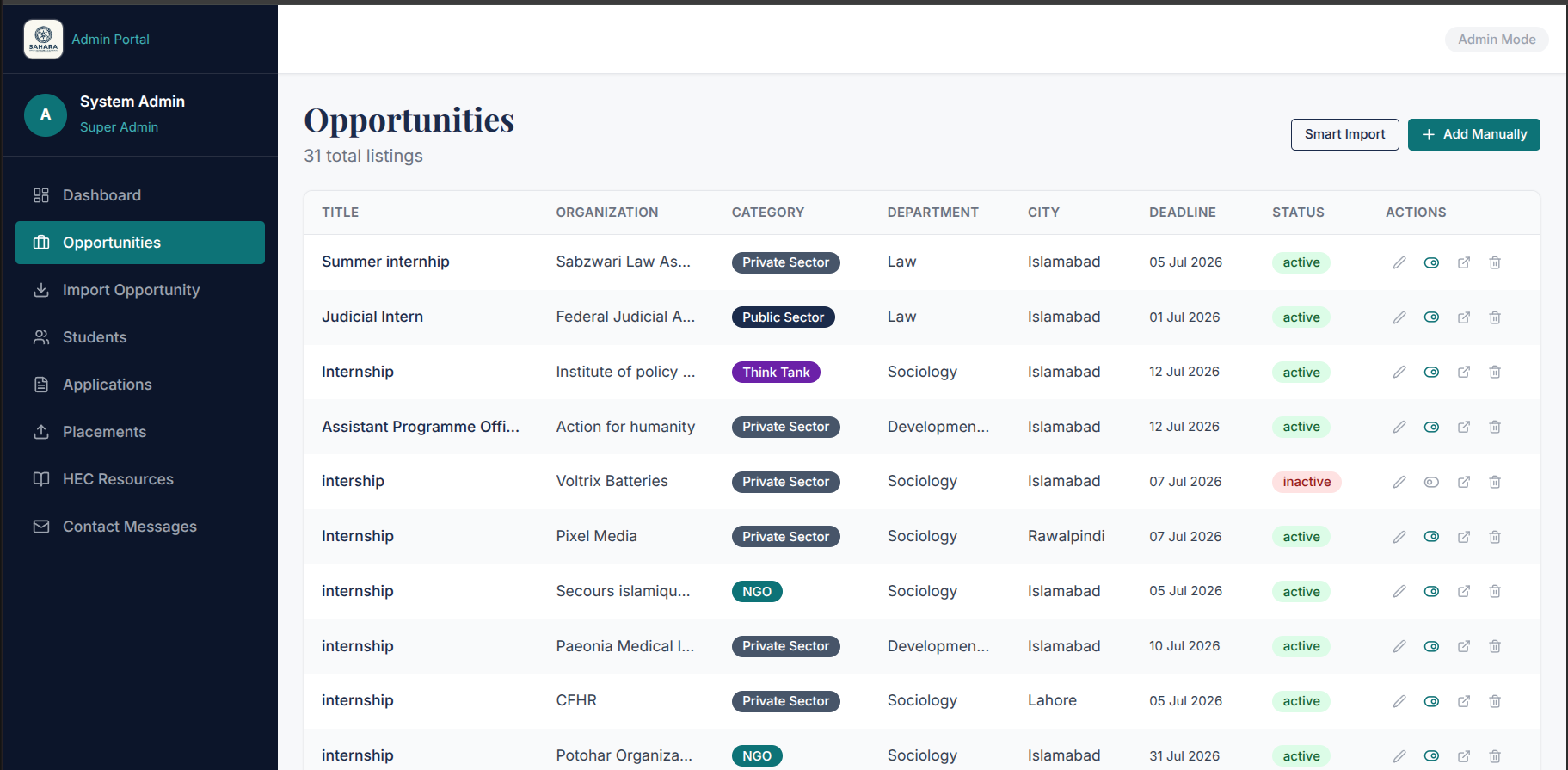Click the System Admin avatar
The height and width of the screenshot is (770, 1568).
click(x=46, y=114)
